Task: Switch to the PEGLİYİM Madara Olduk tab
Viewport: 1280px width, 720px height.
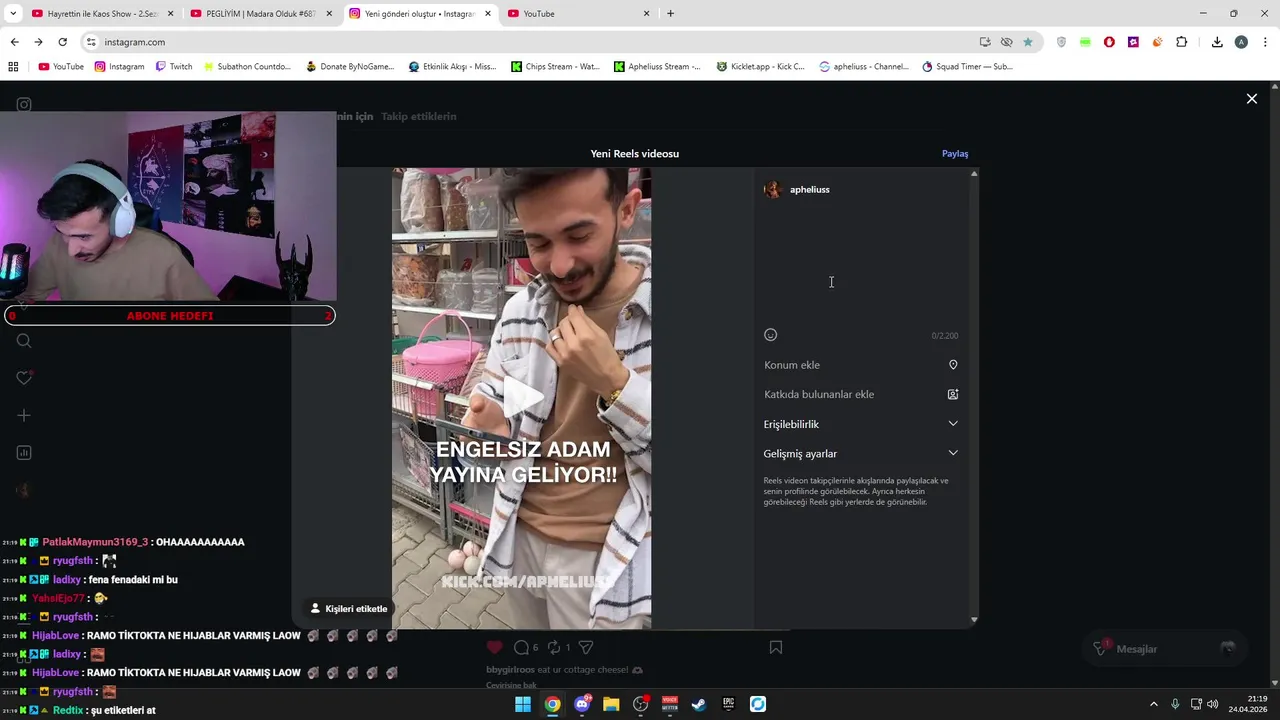Action: 260,14
